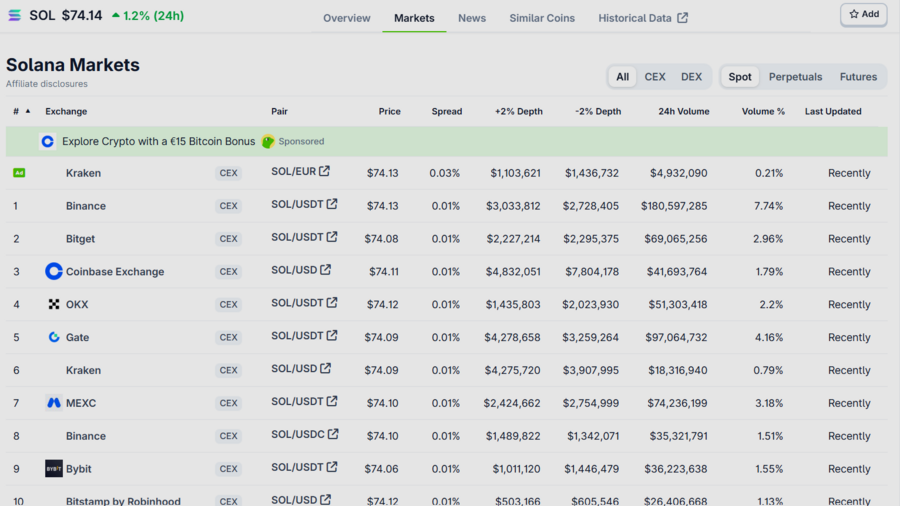
Task: Sort by the -2% Depth column header
Action: [598, 111]
